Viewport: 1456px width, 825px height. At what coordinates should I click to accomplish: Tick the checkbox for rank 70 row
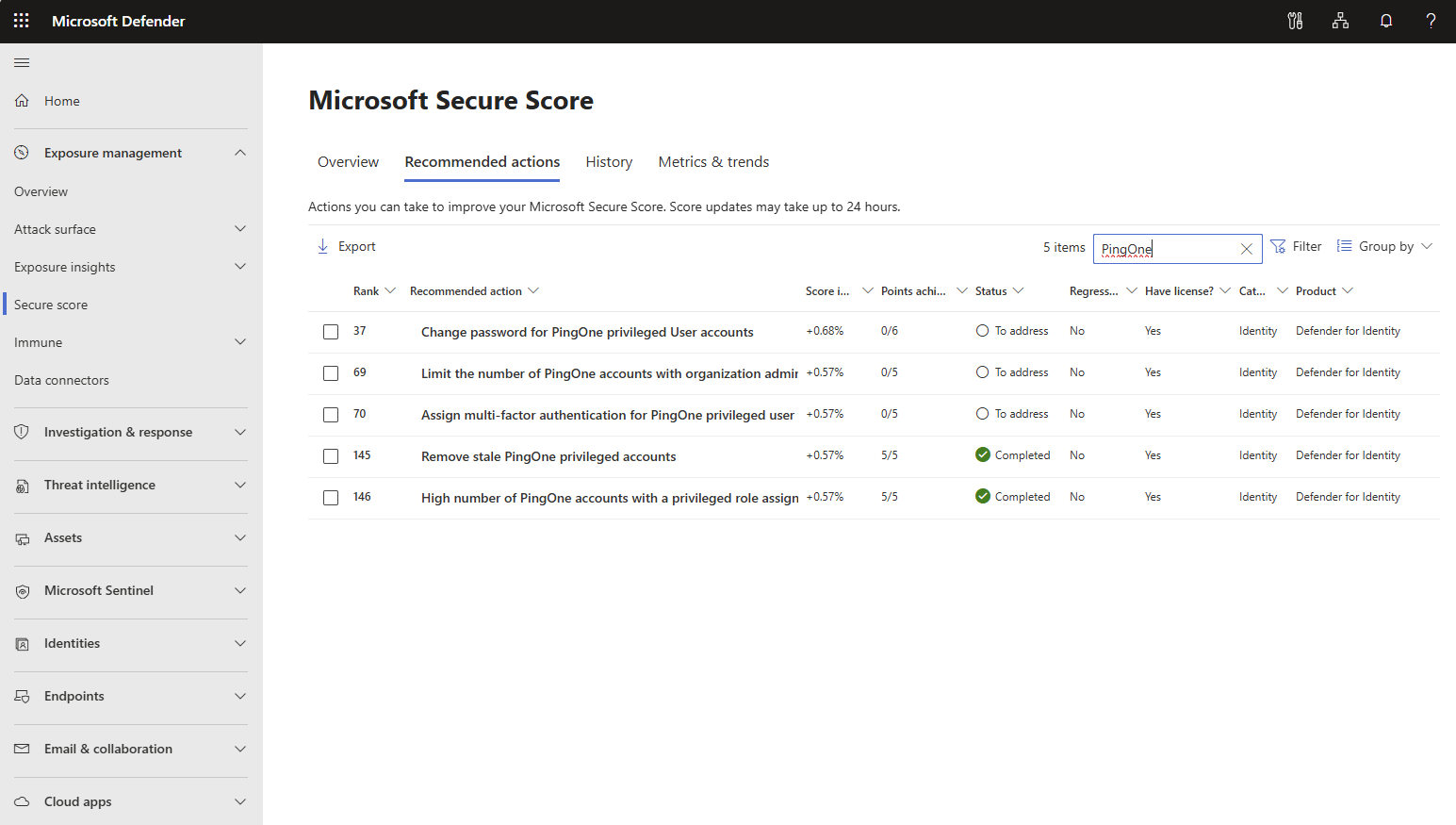pos(331,415)
